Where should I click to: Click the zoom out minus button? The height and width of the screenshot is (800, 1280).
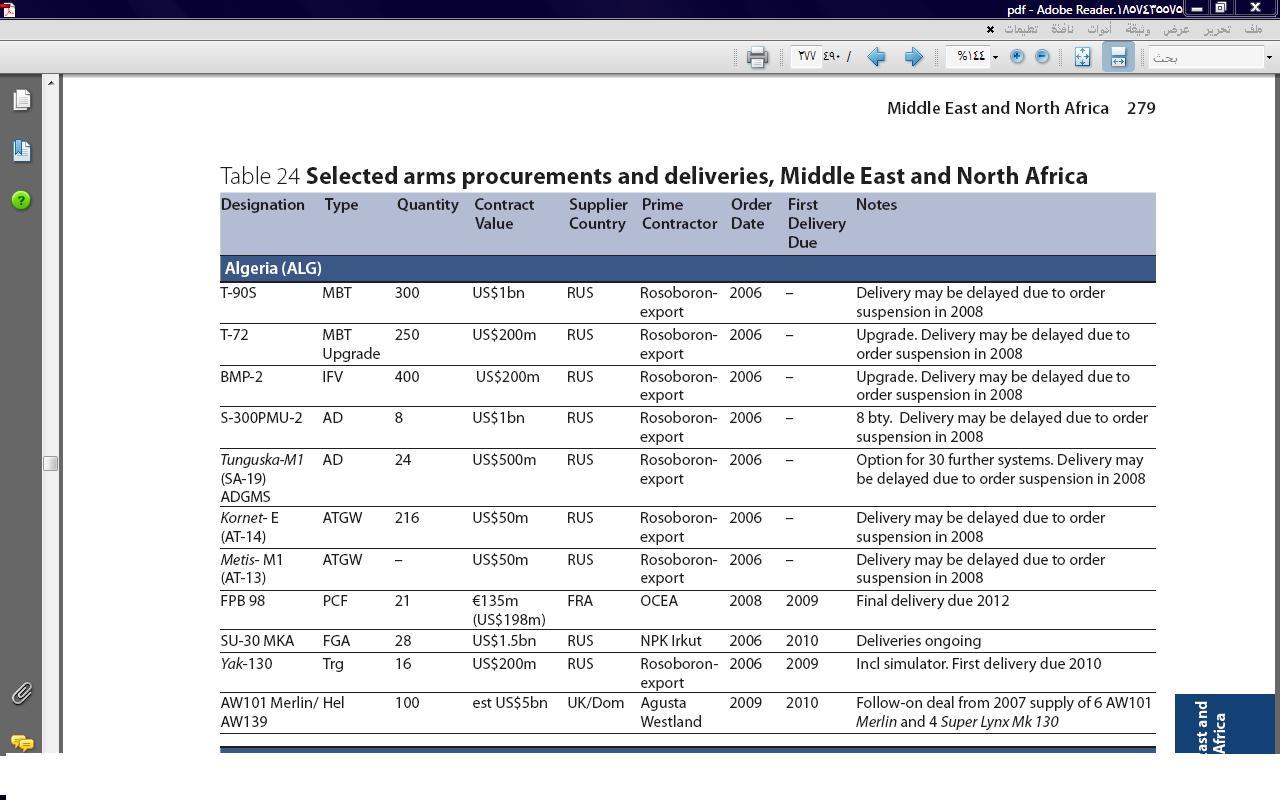1042,57
